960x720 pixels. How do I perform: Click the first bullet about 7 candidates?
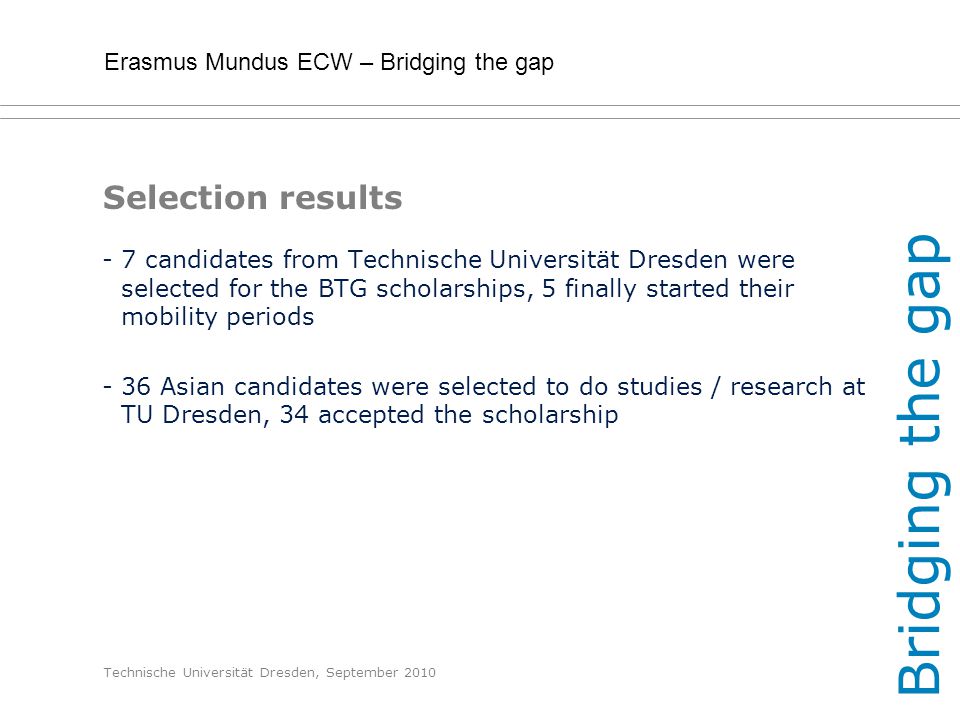tap(449, 288)
